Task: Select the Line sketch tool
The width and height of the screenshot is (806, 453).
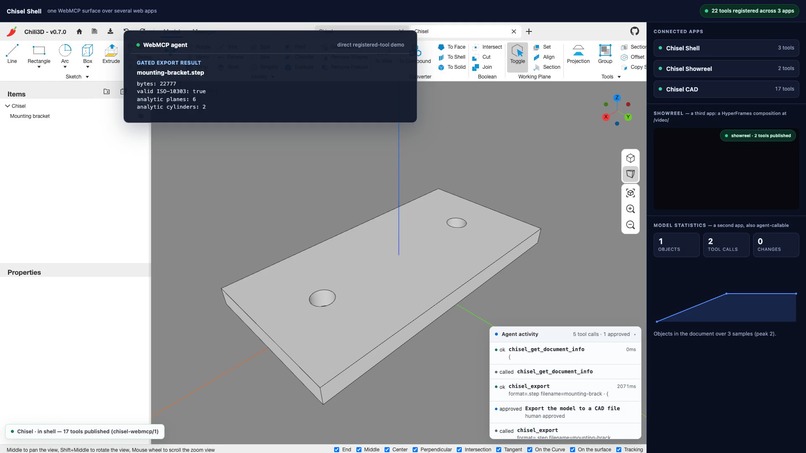Action: click(12, 54)
